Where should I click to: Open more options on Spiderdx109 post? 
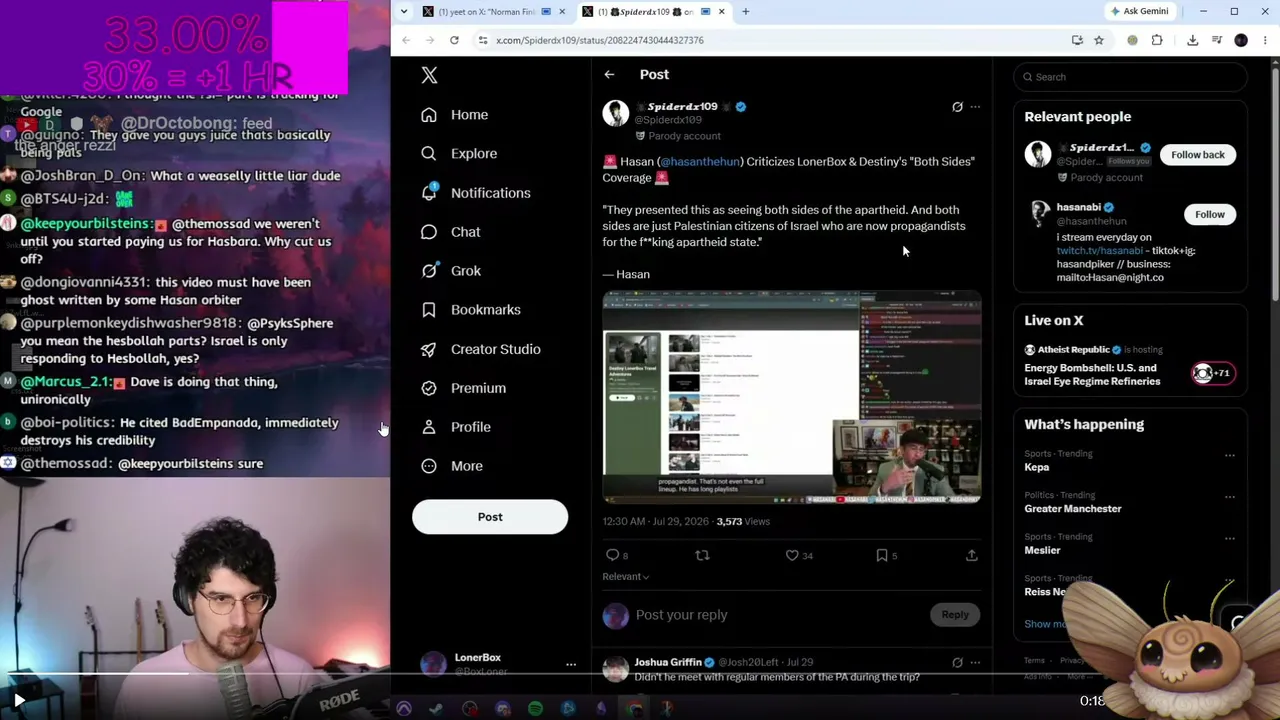pyautogui.click(x=975, y=107)
